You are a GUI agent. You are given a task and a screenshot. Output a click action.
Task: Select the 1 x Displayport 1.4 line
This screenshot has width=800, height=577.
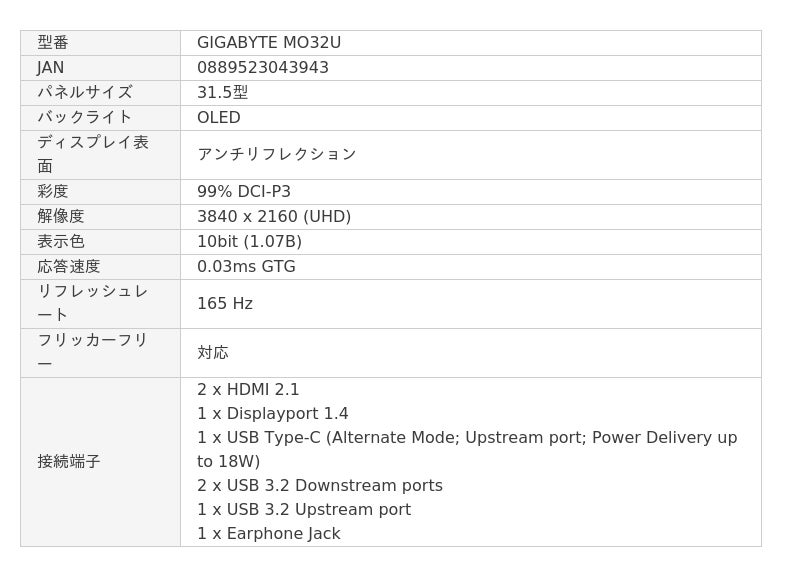tap(272, 414)
